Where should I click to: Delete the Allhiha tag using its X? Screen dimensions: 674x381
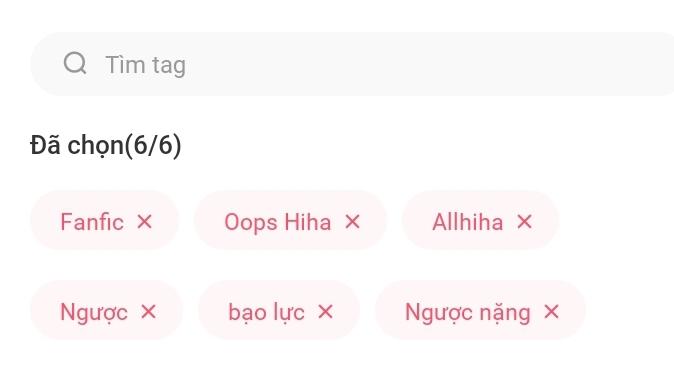click(x=524, y=222)
